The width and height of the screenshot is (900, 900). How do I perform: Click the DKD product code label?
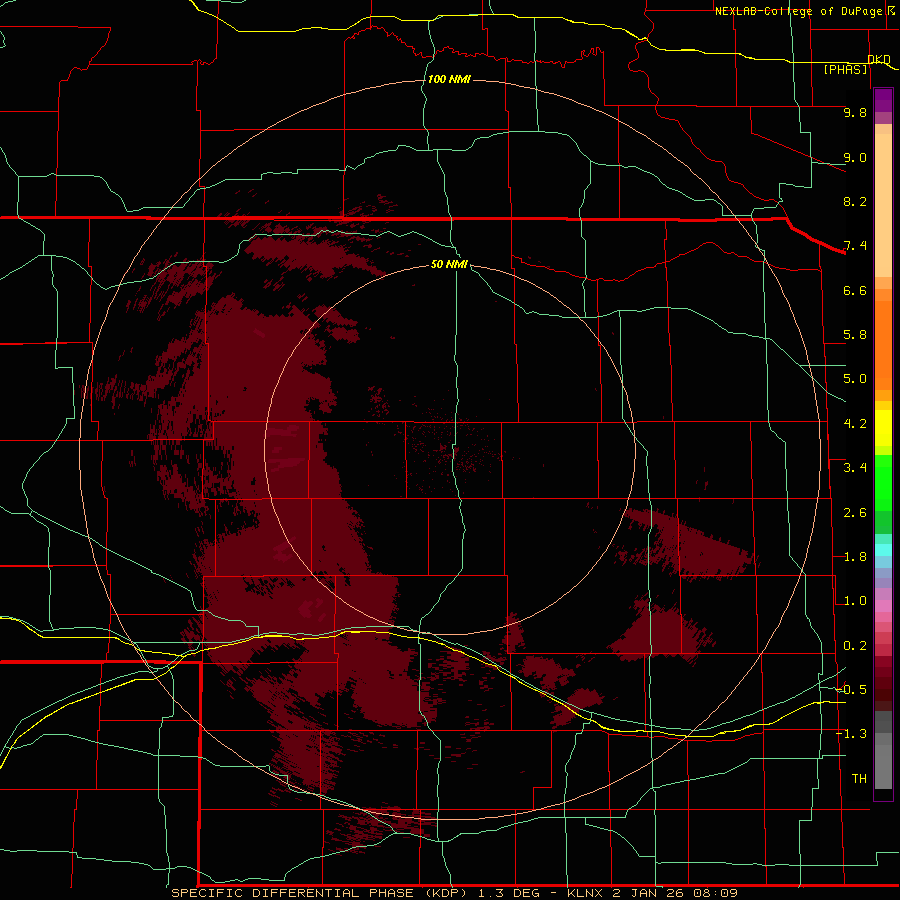[879, 59]
